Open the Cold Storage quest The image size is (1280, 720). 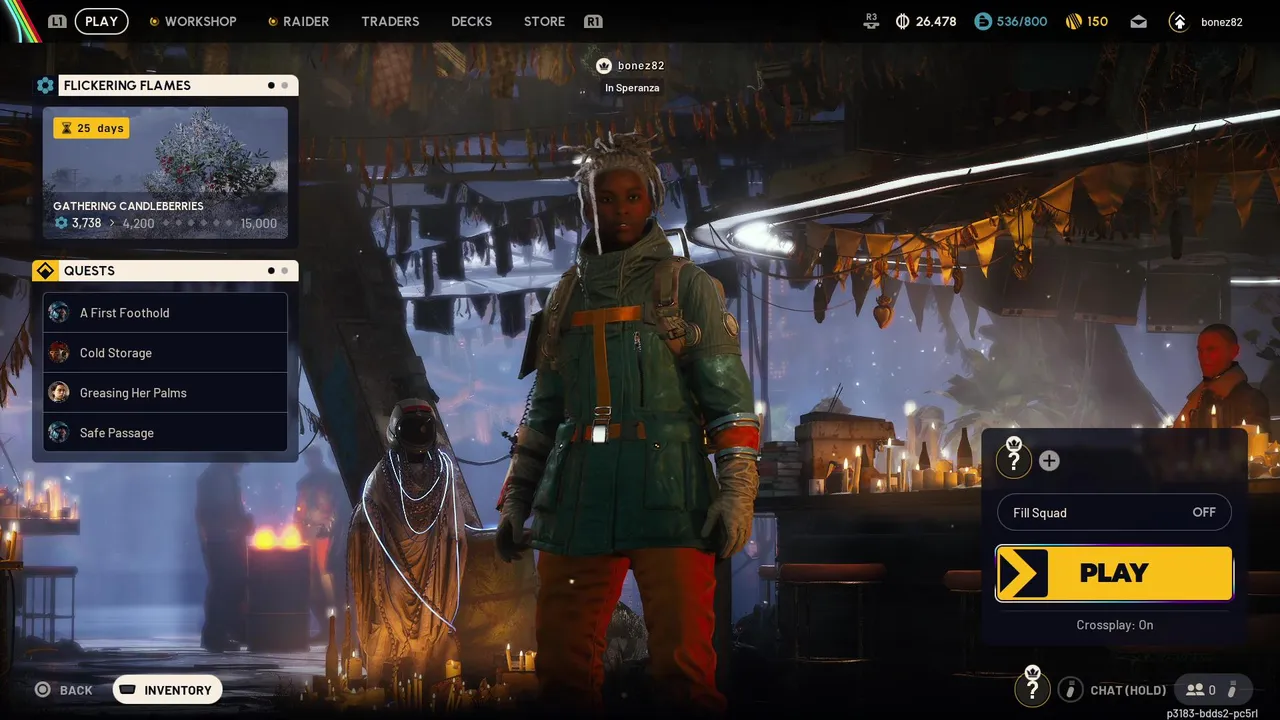(x=165, y=352)
